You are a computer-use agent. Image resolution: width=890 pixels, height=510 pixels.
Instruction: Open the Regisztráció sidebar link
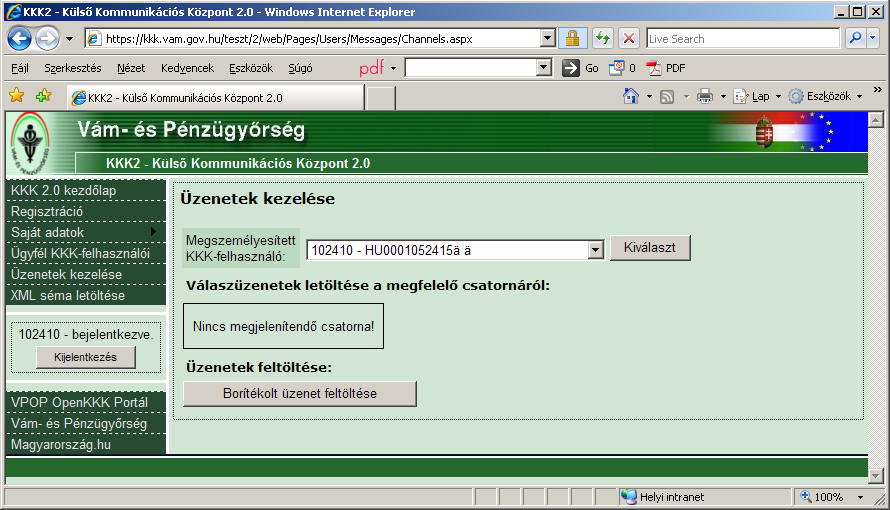coord(86,212)
